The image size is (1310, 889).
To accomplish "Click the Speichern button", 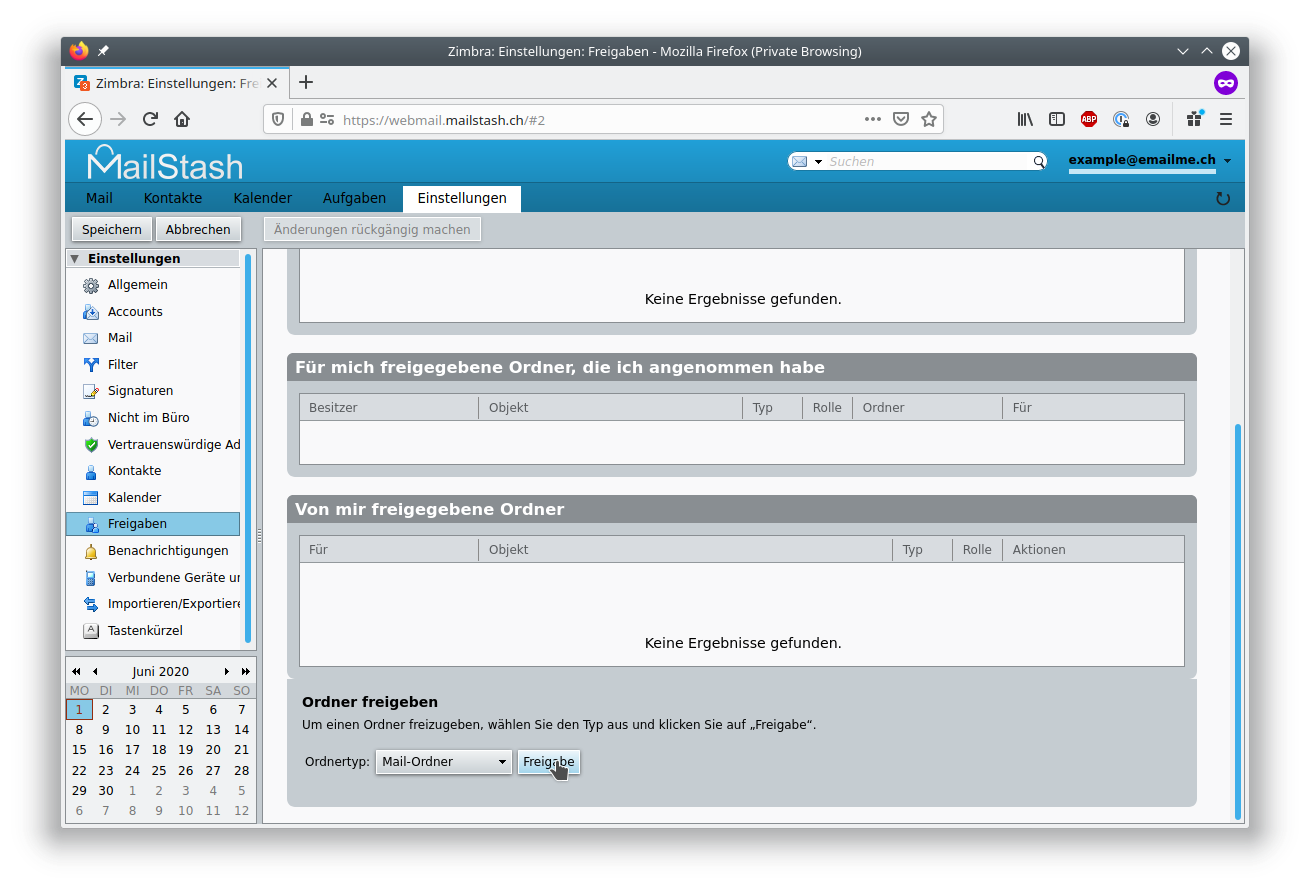I will (112, 229).
